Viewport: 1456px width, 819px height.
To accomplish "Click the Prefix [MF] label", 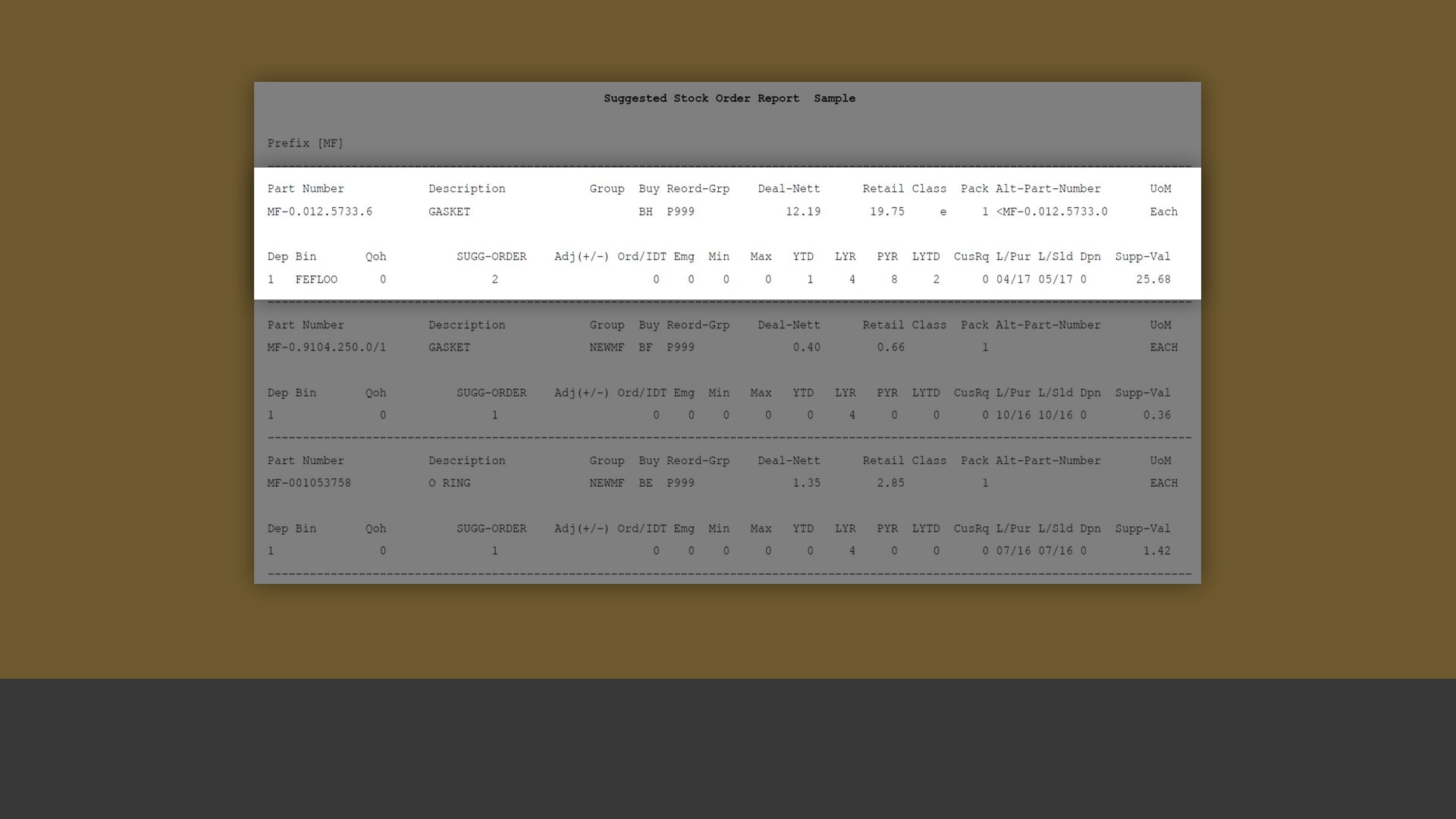I will (x=305, y=143).
